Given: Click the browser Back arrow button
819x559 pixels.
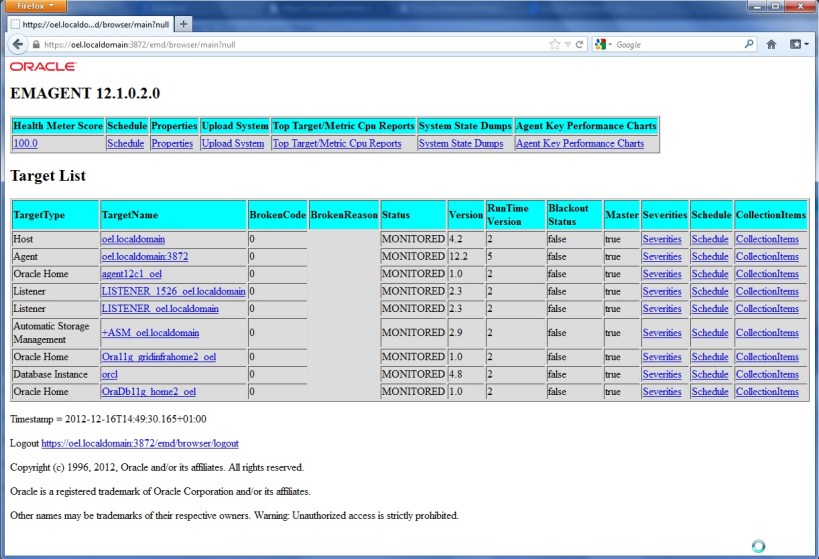Looking at the screenshot, I should coord(18,44).
